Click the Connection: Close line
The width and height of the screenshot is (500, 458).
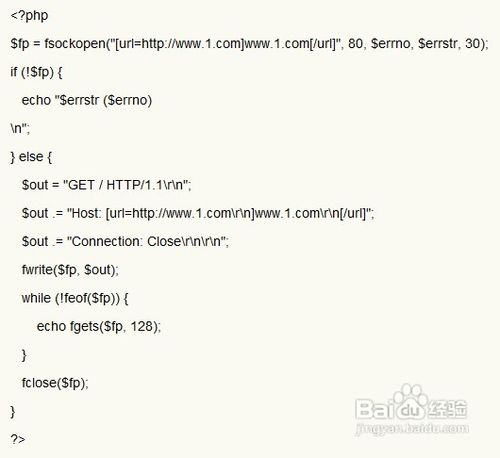click(125, 241)
